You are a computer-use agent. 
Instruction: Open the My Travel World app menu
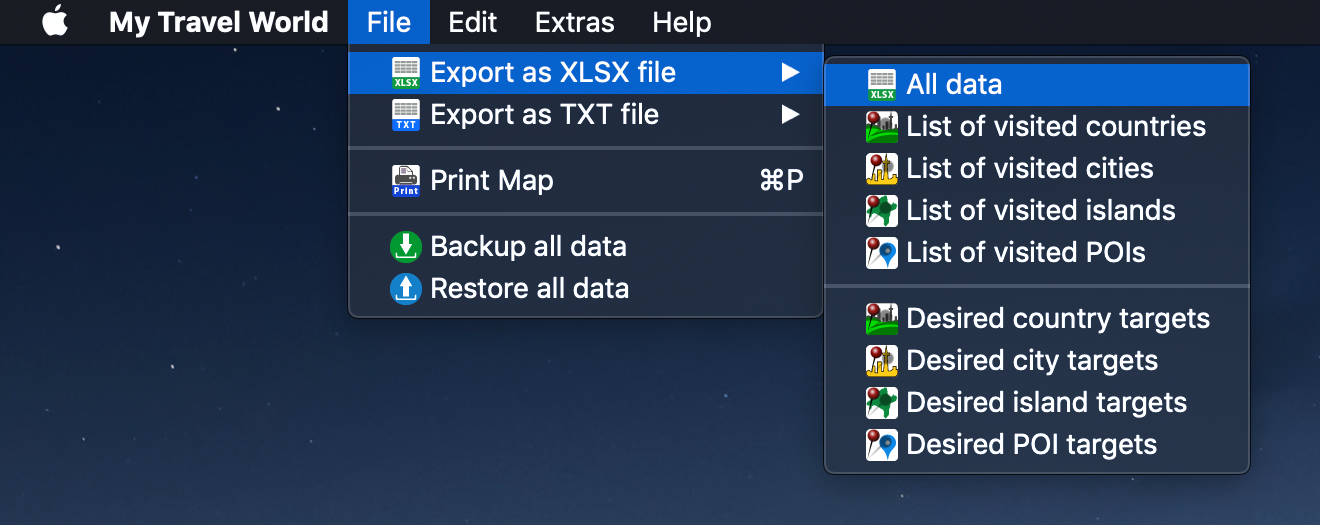coord(219,22)
